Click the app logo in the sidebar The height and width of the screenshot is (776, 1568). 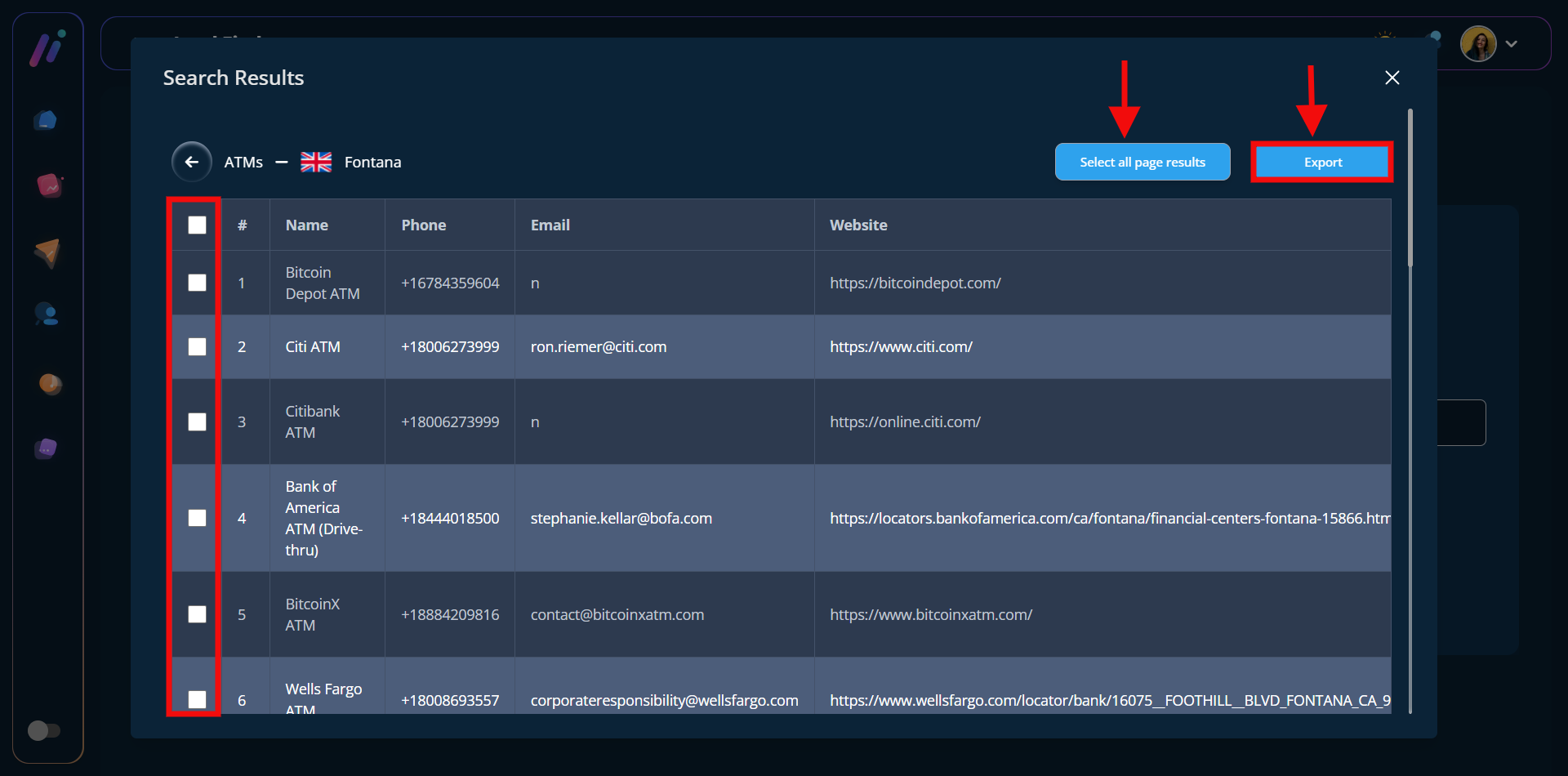[x=47, y=48]
